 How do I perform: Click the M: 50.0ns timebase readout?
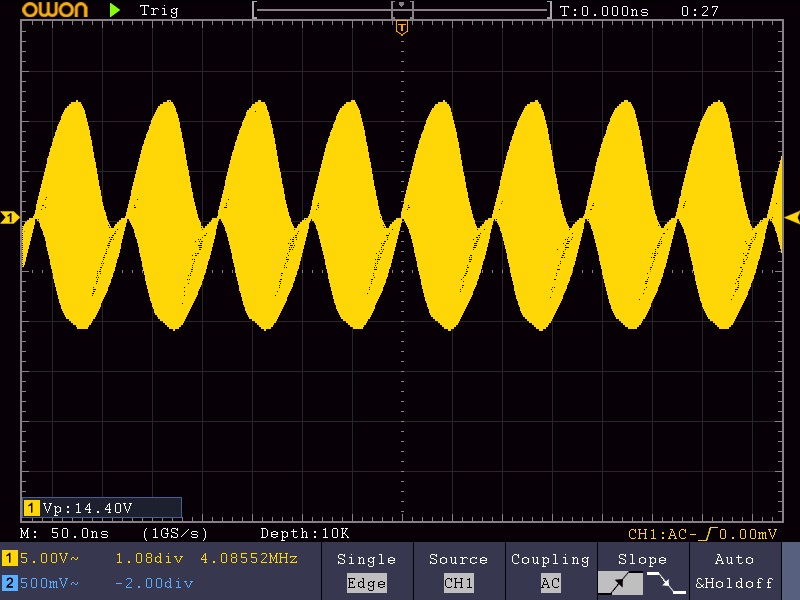pos(64,534)
